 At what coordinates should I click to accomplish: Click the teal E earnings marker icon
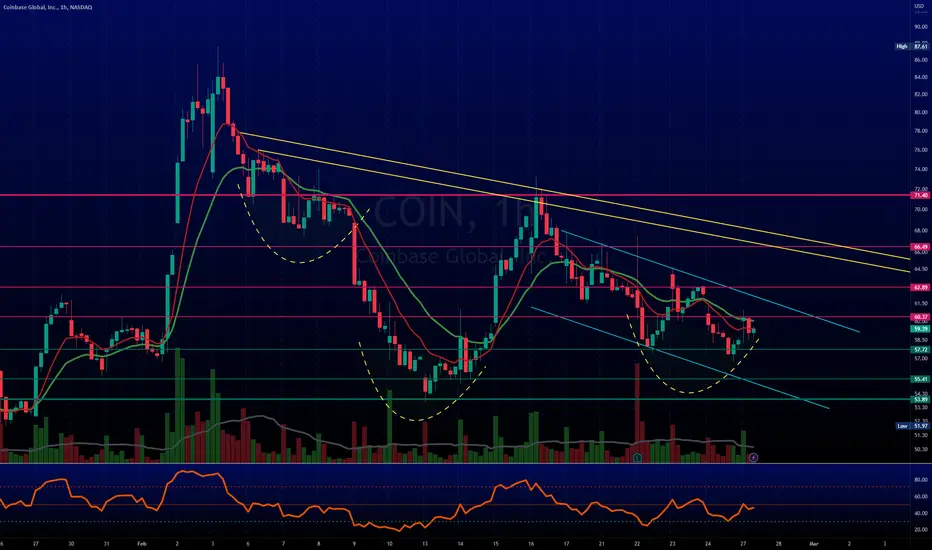click(x=637, y=457)
